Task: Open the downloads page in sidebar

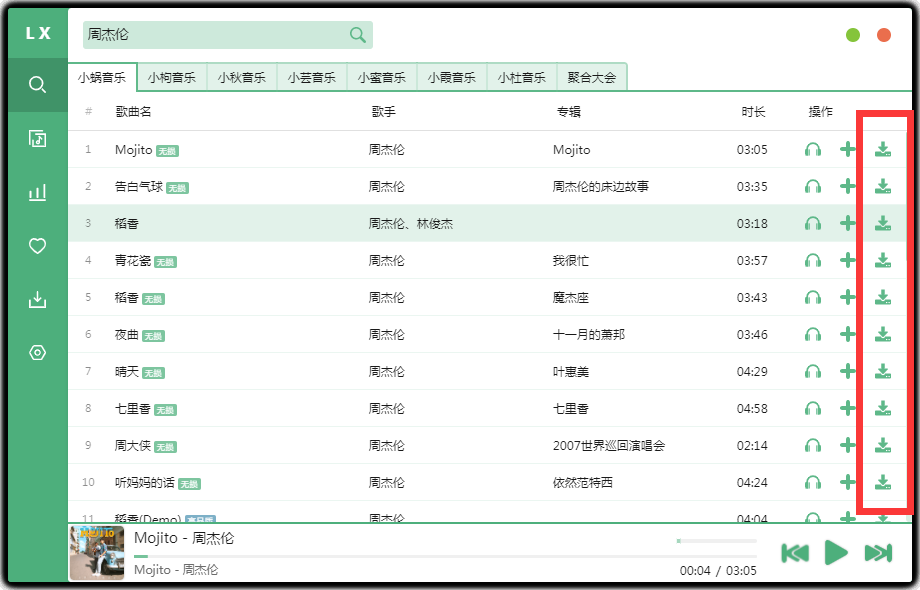Action: point(37,299)
